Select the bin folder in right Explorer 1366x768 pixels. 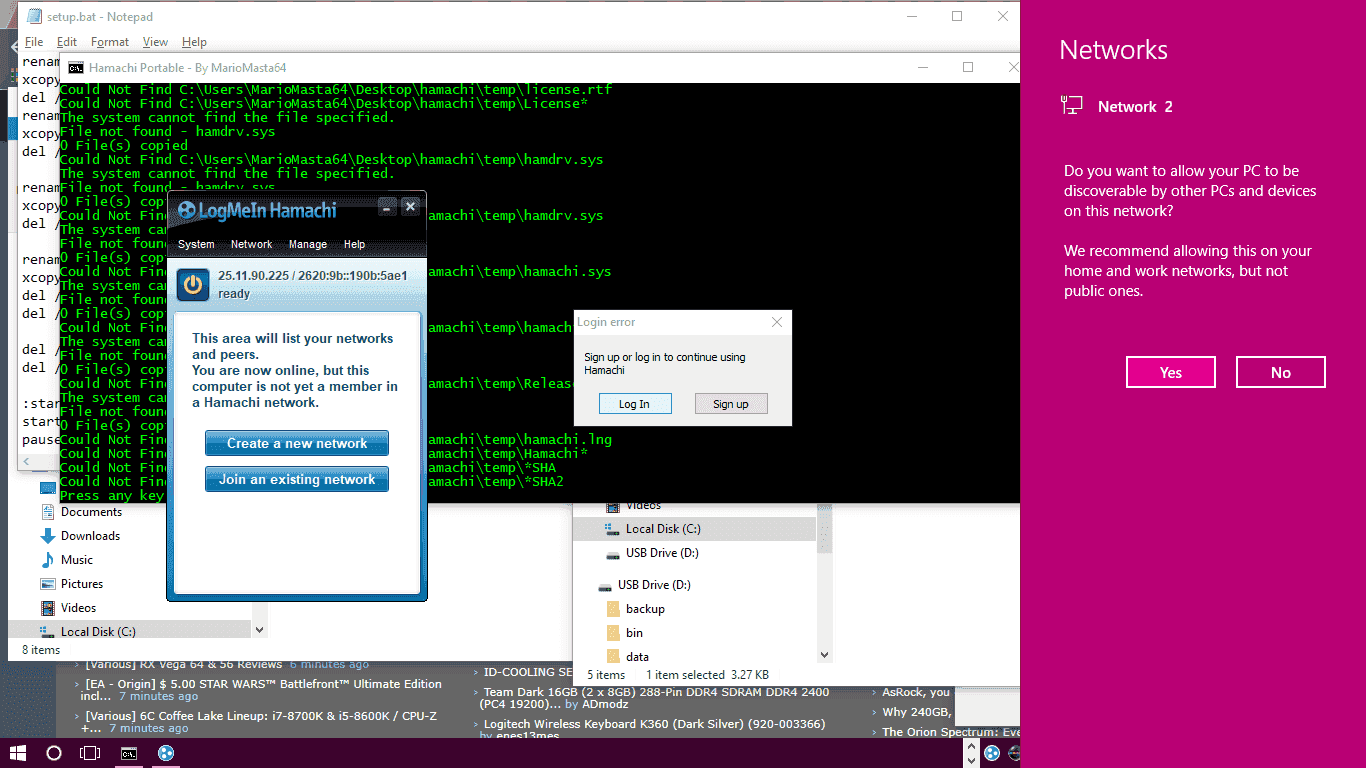tap(634, 633)
